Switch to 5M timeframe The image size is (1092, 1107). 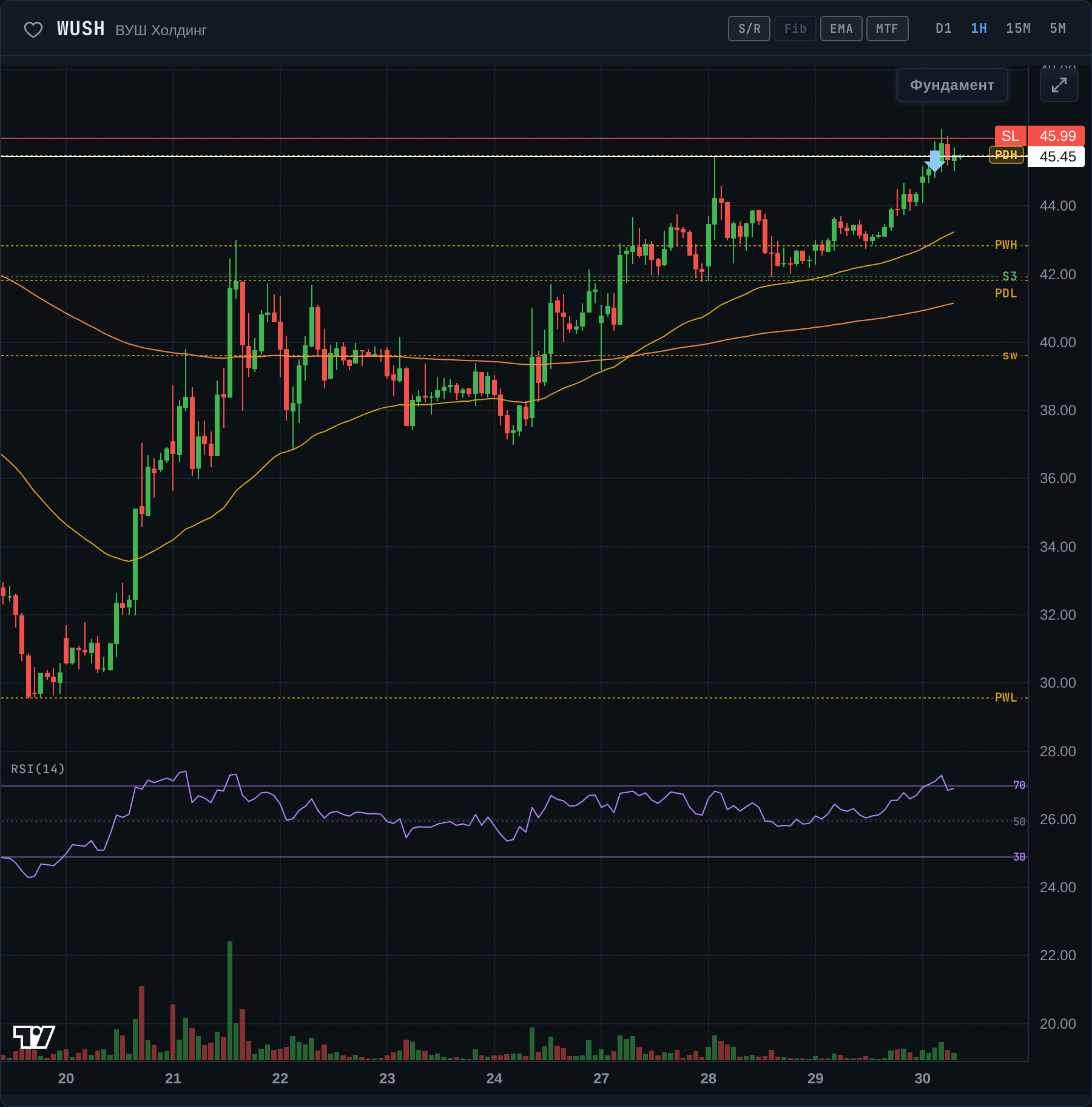click(x=1057, y=29)
